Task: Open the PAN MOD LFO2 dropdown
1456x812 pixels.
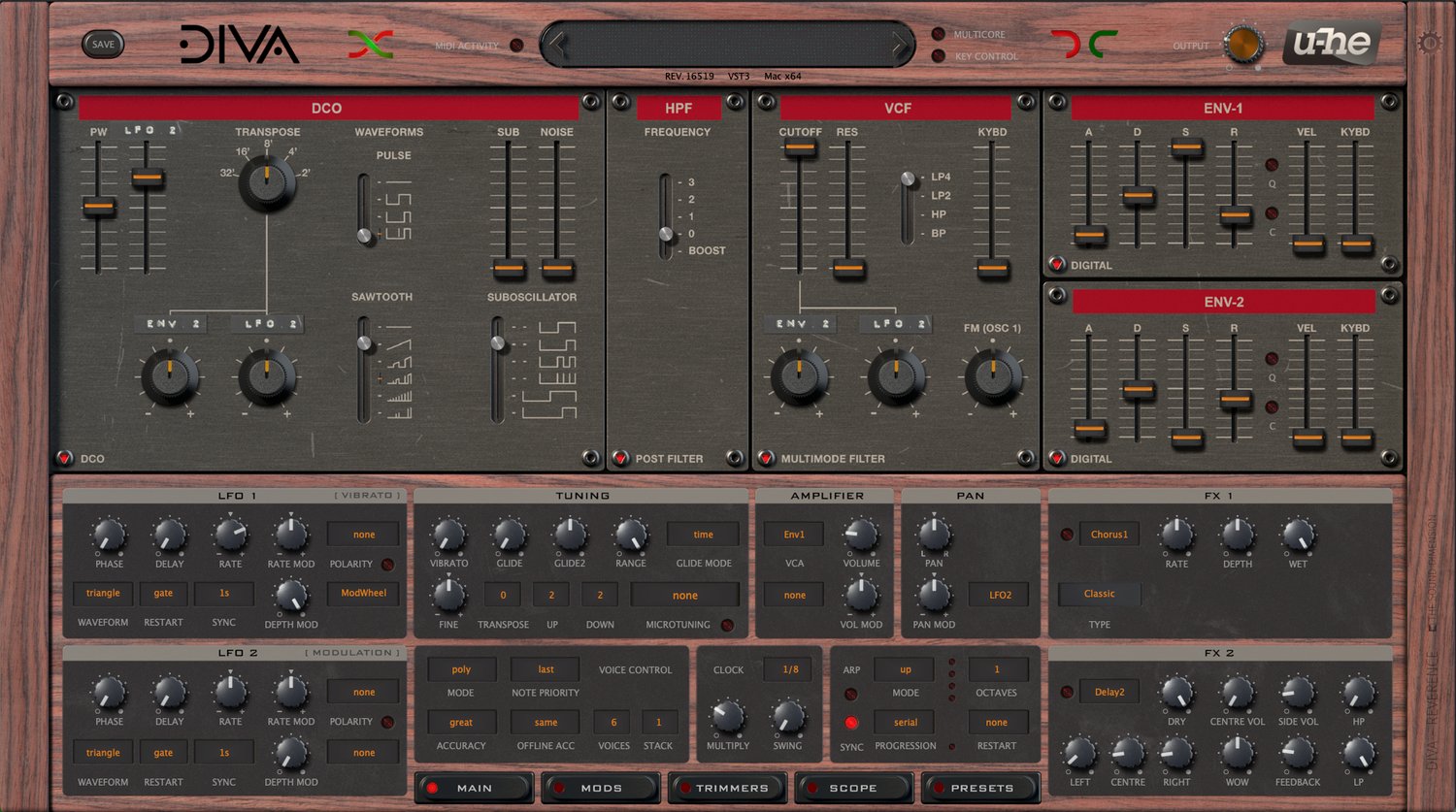Action: point(1000,595)
